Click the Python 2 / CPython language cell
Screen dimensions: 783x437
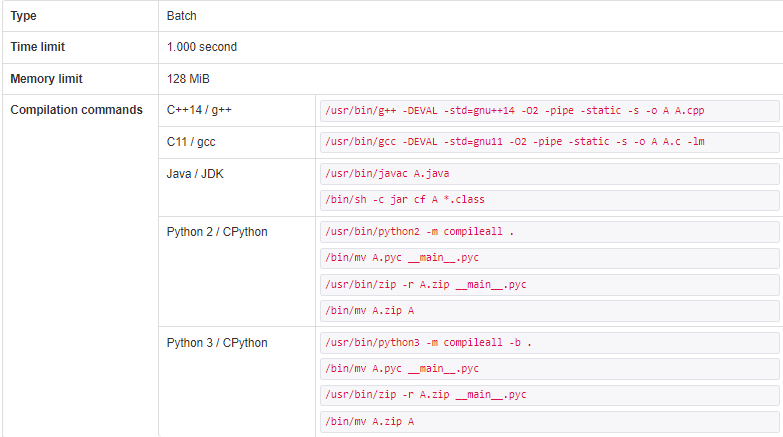click(217, 232)
